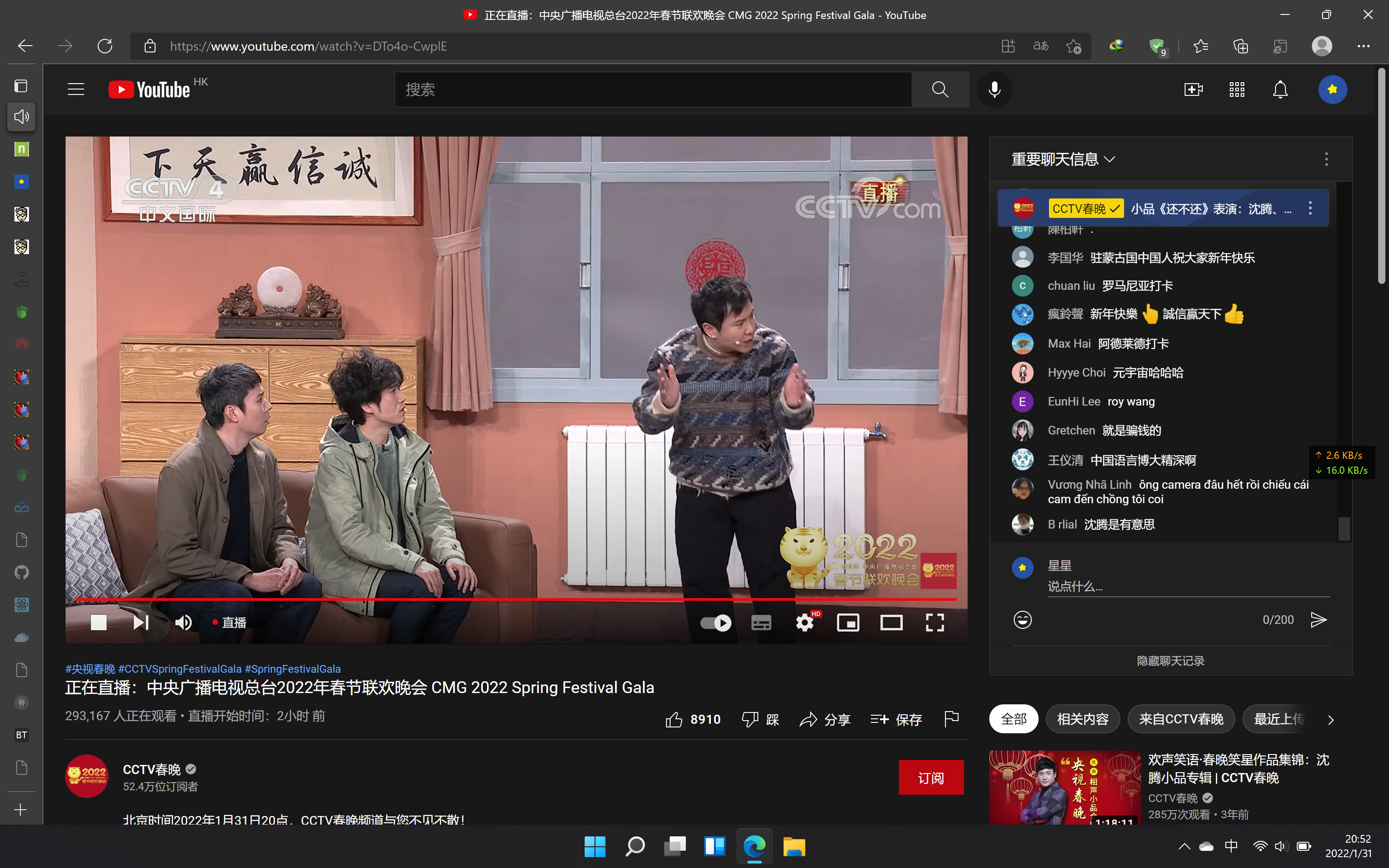Open the #SpringFestivalGala hashtag
The height and width of the screenshot is (868, 1389).
click(x=293, y=669)
